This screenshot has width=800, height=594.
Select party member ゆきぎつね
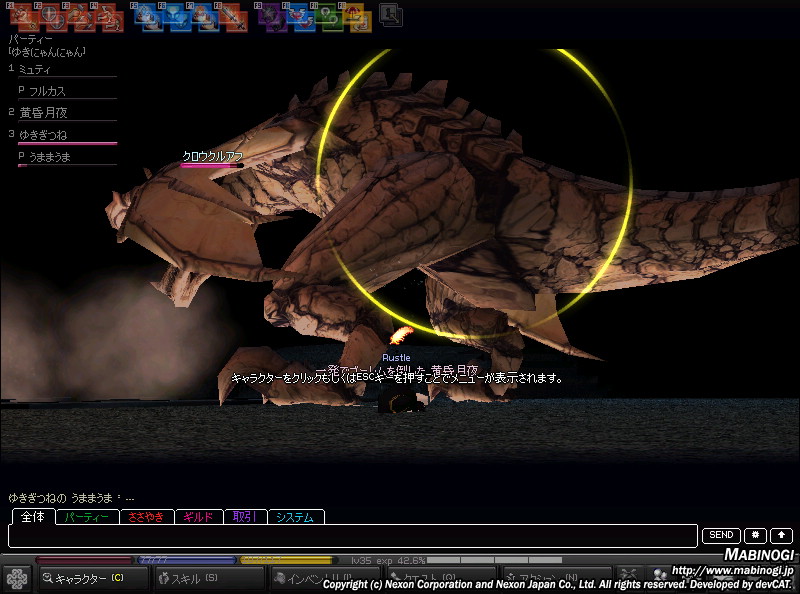43,135
